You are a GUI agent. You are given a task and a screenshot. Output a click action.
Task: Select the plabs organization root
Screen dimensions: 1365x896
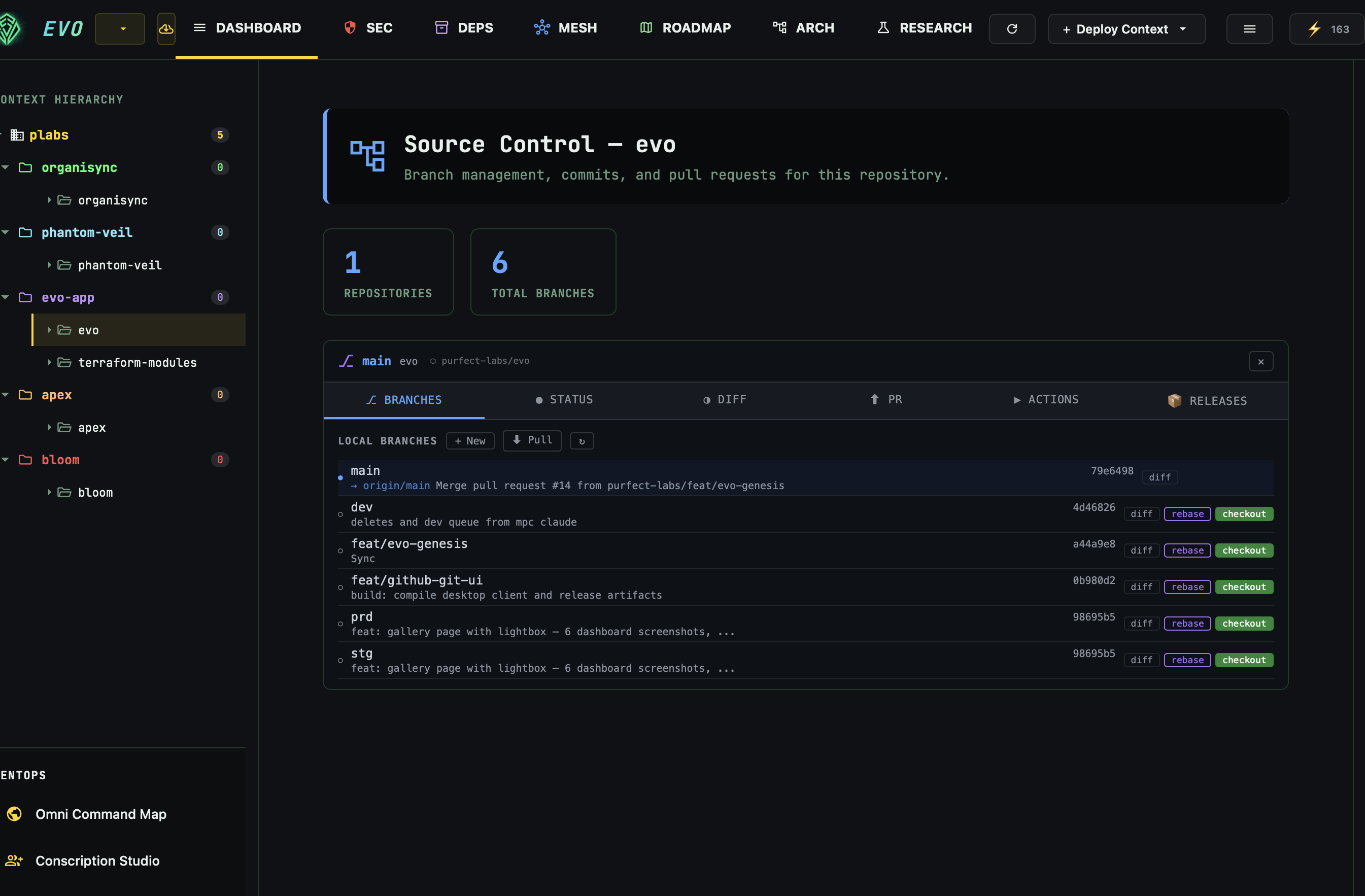tap(49, 135)
